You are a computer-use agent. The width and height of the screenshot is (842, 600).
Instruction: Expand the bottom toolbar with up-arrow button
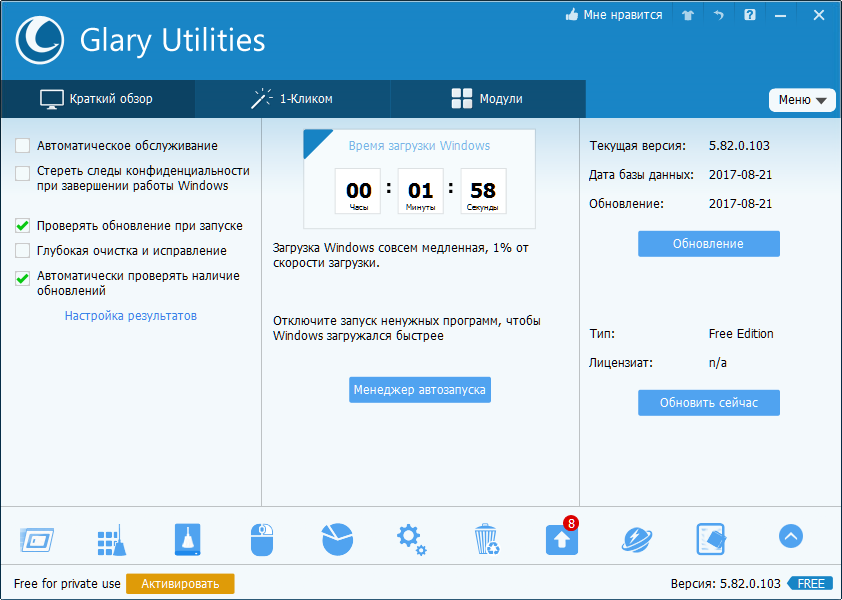tap(790, 537)
